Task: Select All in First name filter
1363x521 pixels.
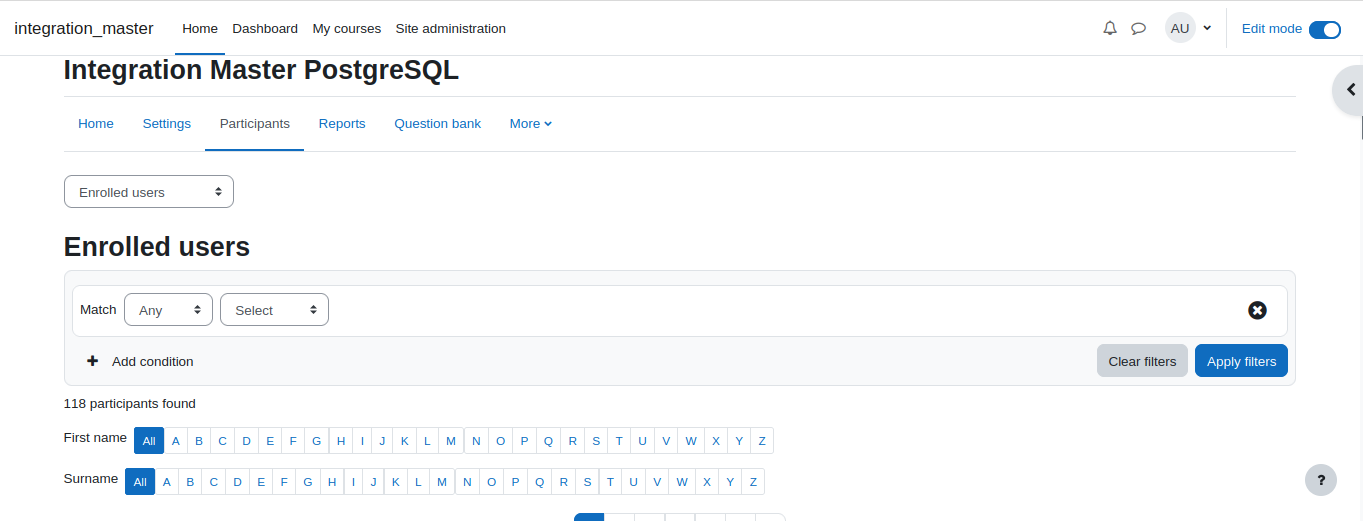Action: tap(149, 441)
